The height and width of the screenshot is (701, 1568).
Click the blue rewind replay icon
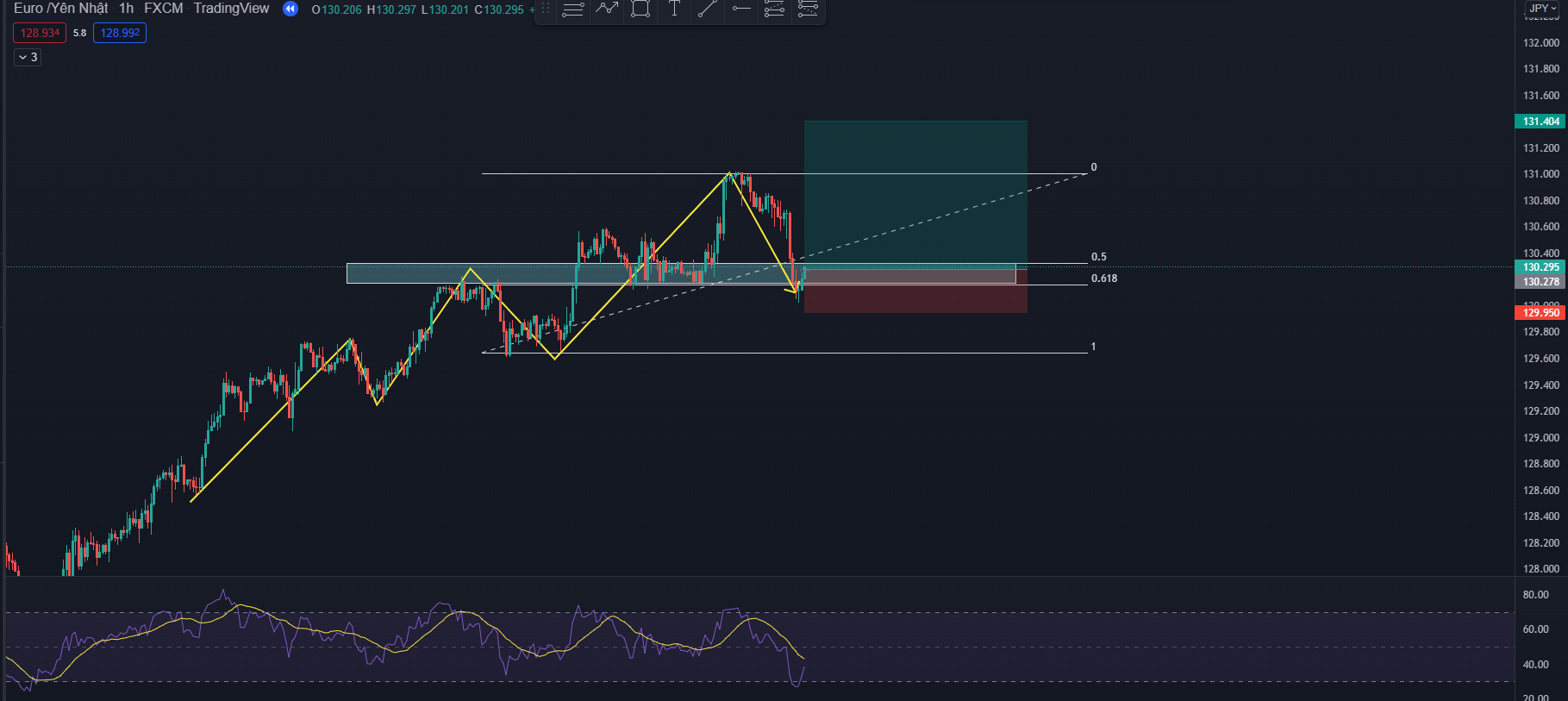(x=290, y=9)
